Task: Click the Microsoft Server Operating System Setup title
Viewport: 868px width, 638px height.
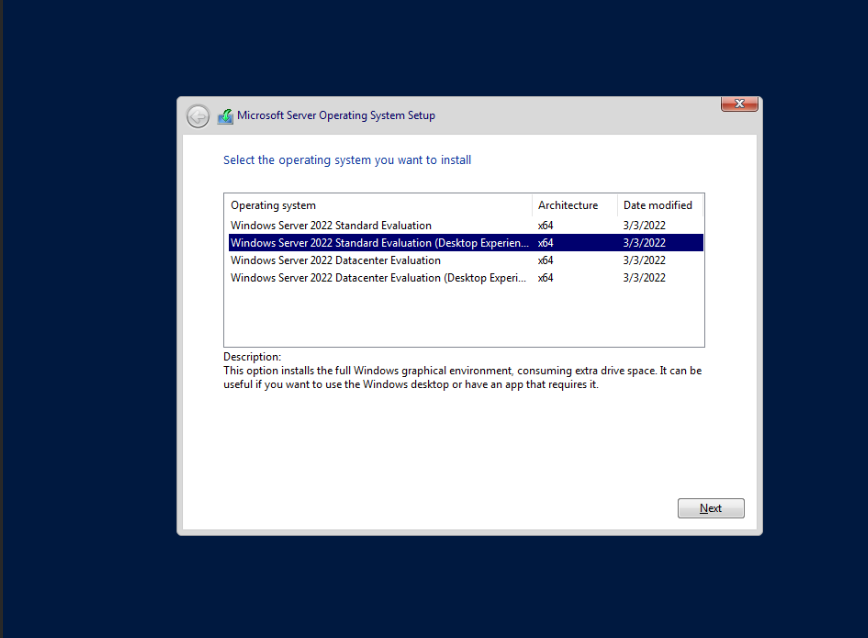Action: 336,116
